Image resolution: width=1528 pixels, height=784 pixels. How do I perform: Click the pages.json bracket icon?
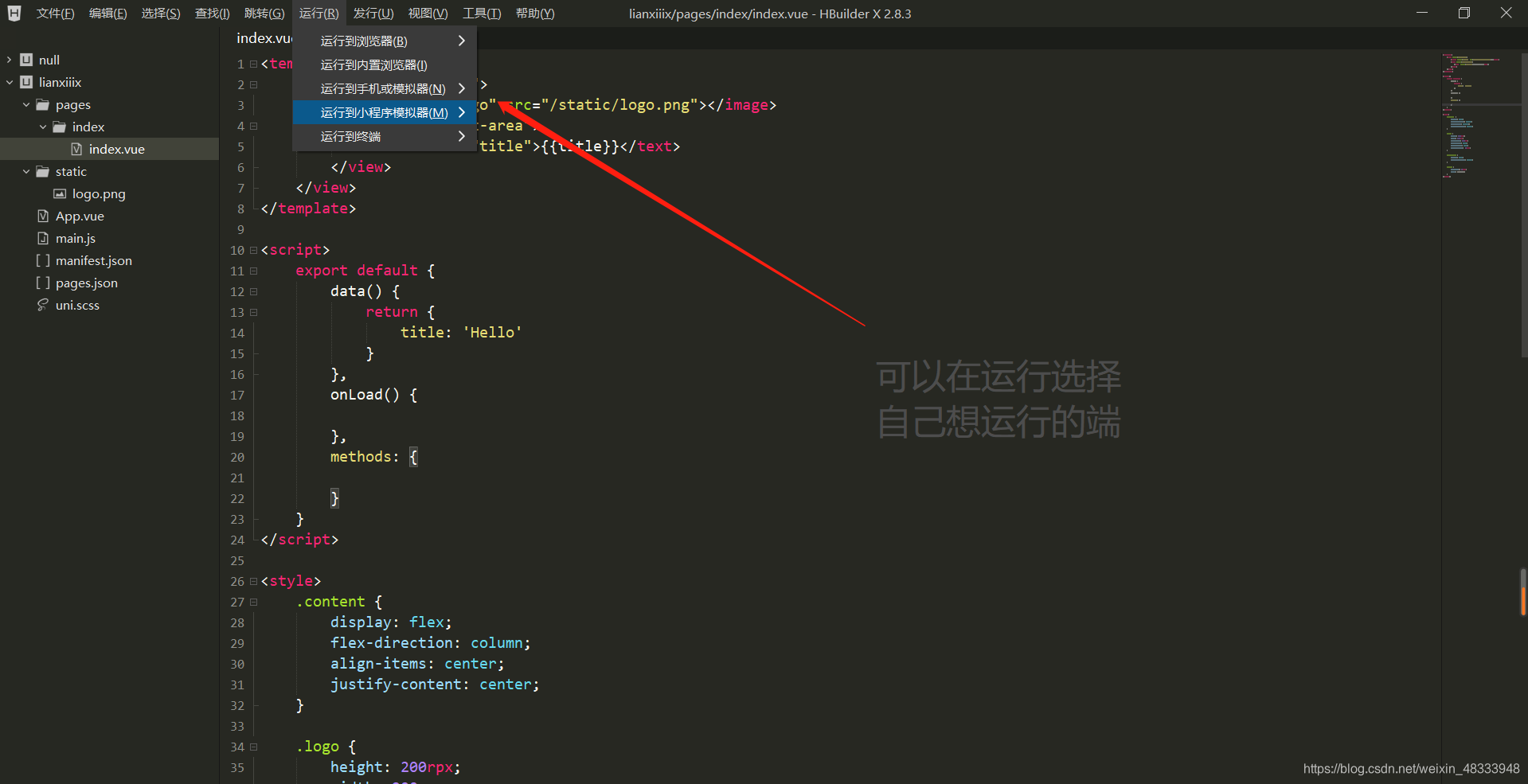[x=43, y=283]
